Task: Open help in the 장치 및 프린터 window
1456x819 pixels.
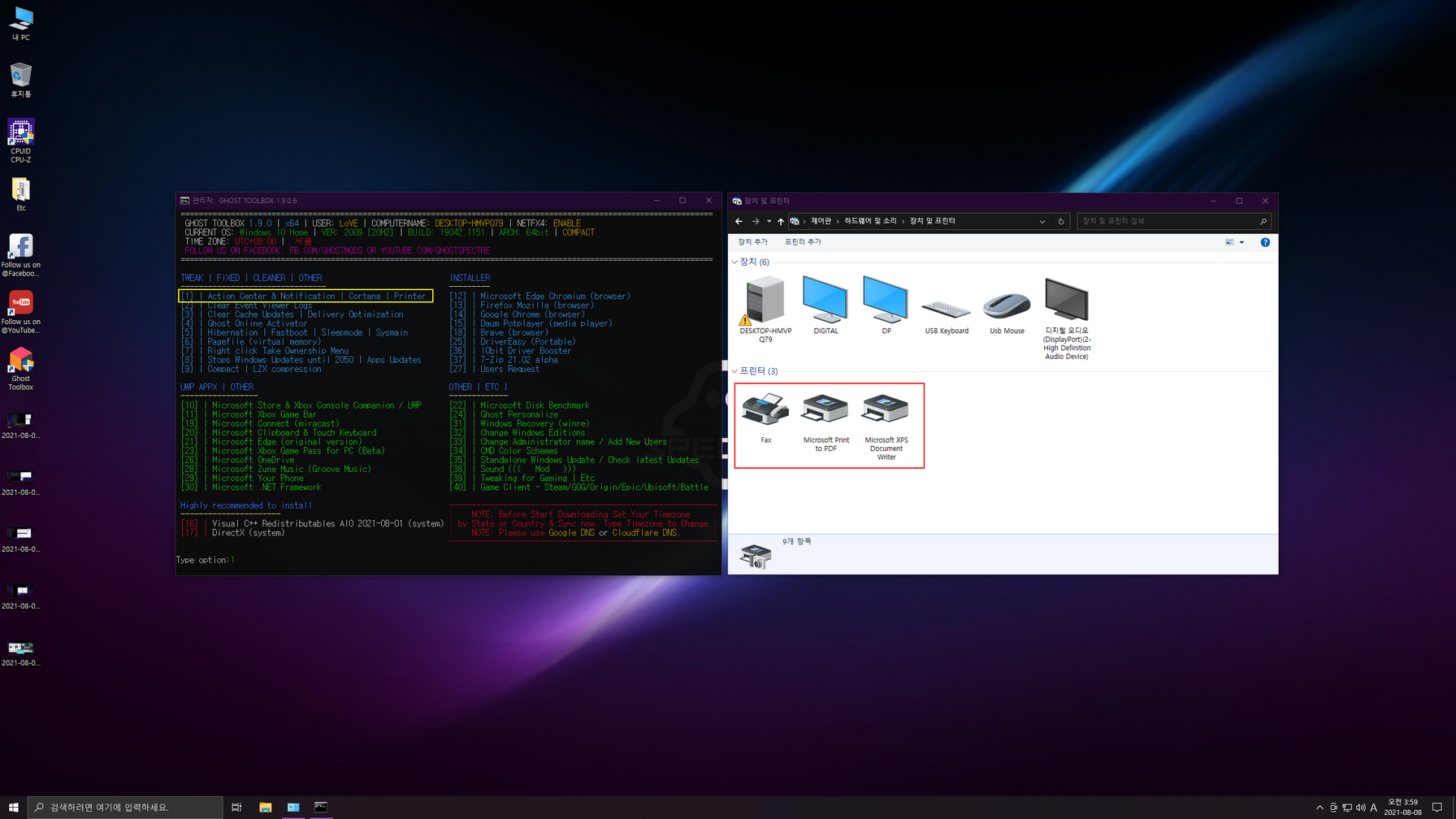Action: point(1265,242)
